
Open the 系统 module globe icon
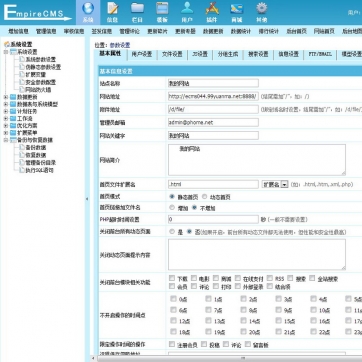[88, 8]
